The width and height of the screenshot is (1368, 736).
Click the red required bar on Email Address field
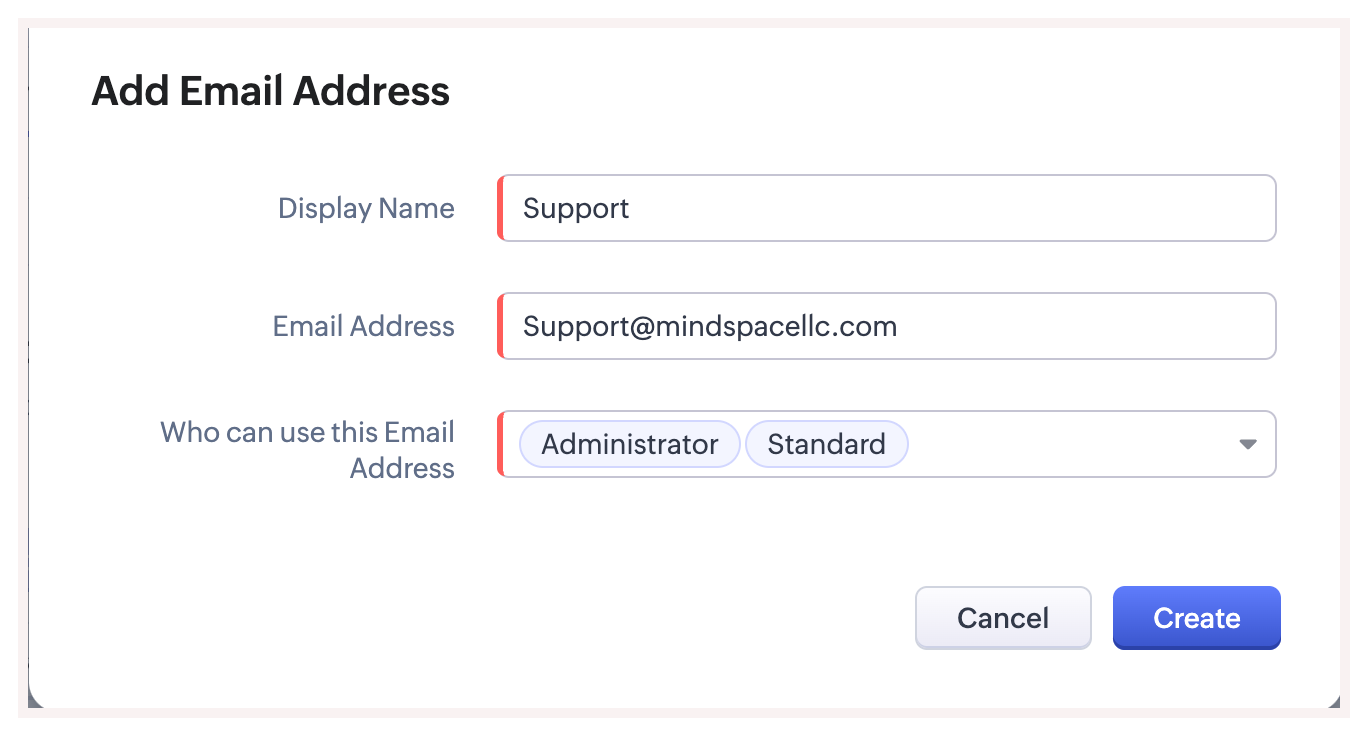[500, 326]
